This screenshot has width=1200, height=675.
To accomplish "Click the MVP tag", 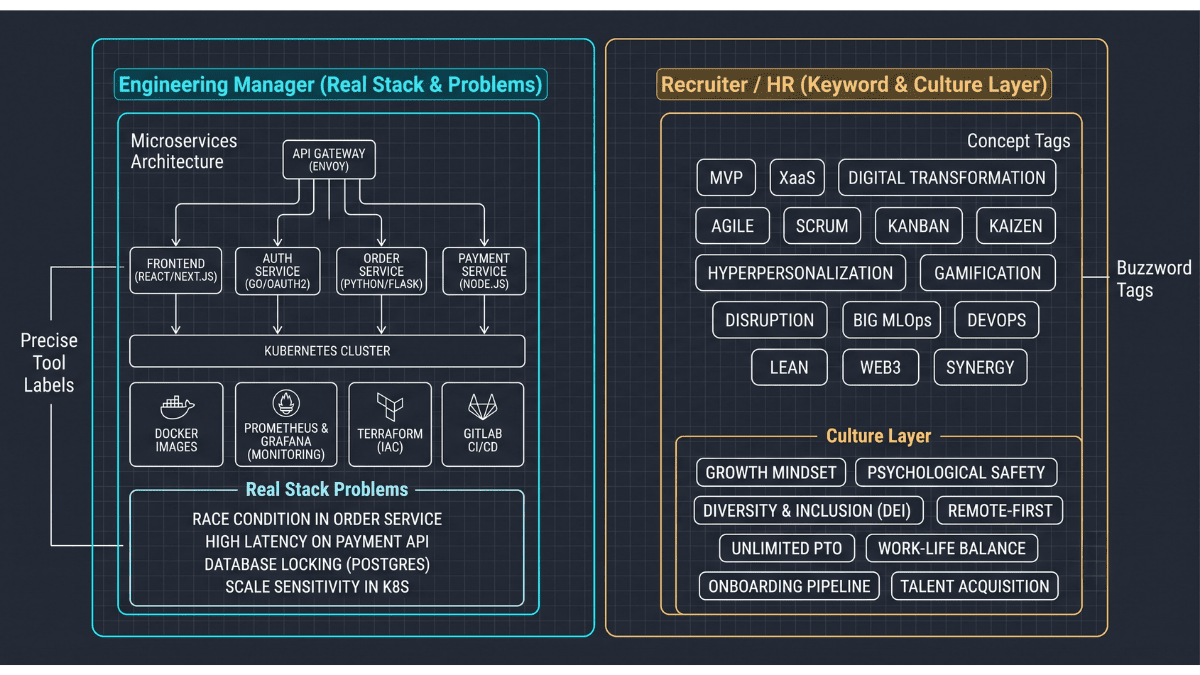I will (726, 178).
